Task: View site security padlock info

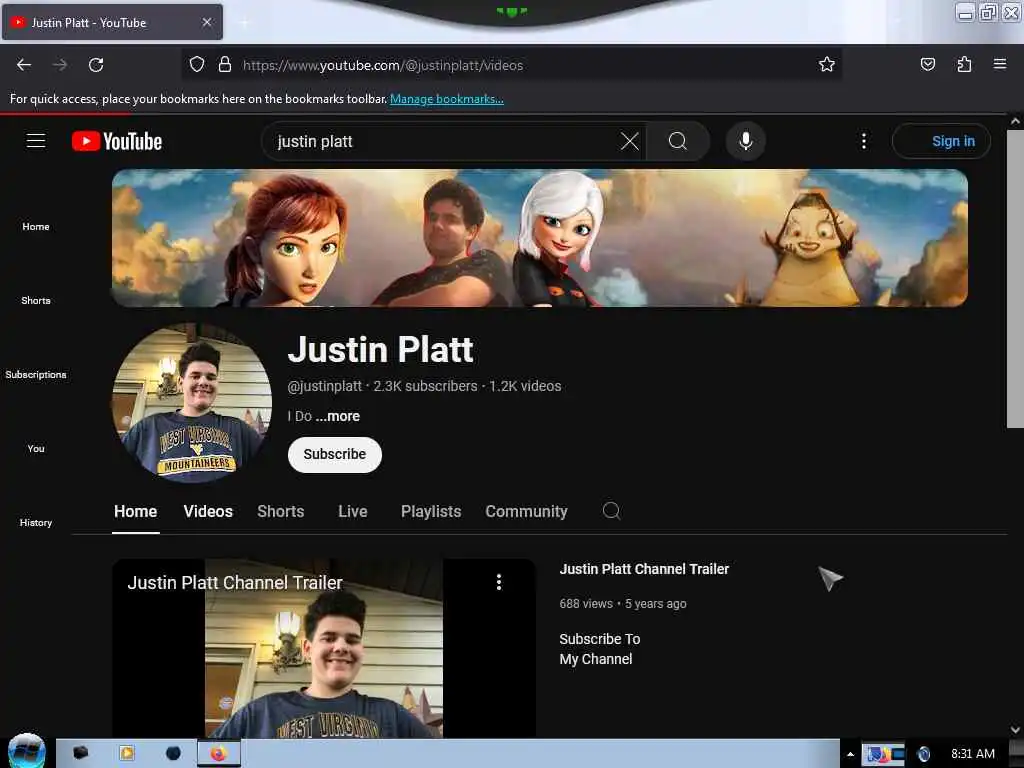Action: 225,65
